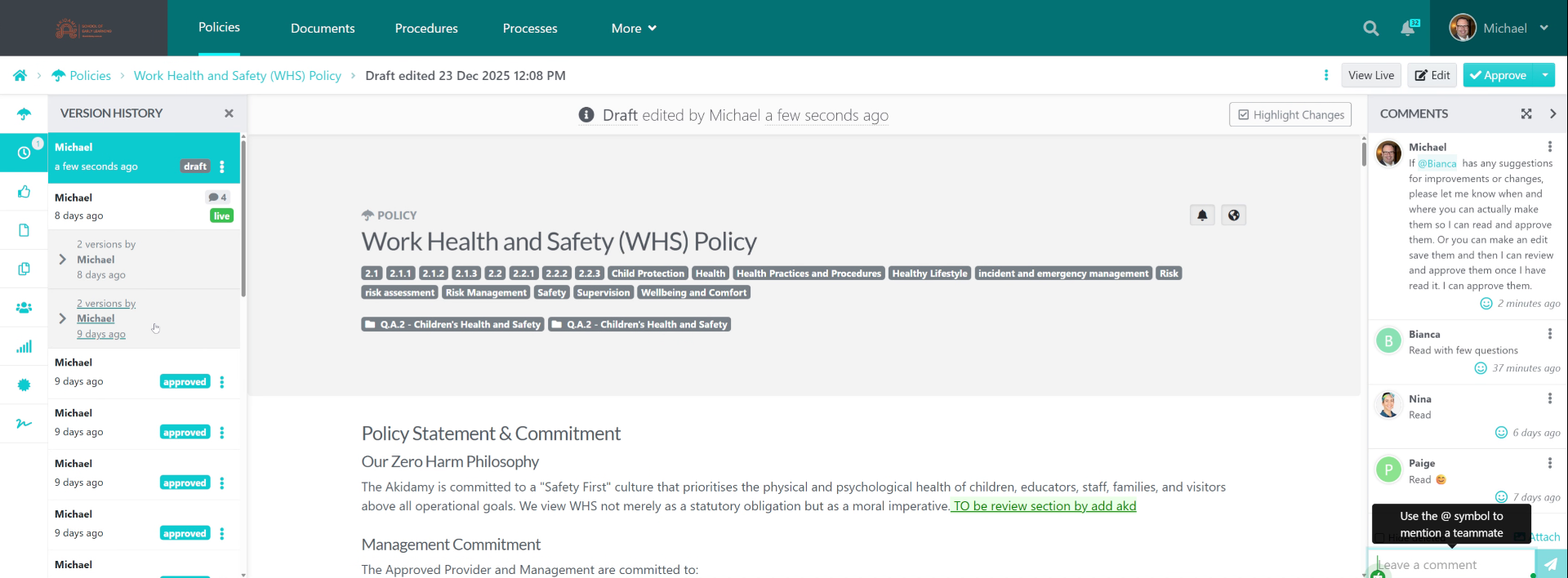Click into the Leave a comment field

pyautogui.click(x=1452, y=564)
